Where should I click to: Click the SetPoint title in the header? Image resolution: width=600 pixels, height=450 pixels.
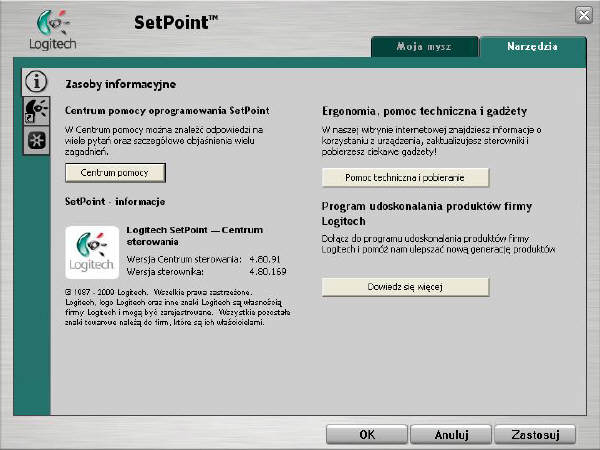coord(176,22)
